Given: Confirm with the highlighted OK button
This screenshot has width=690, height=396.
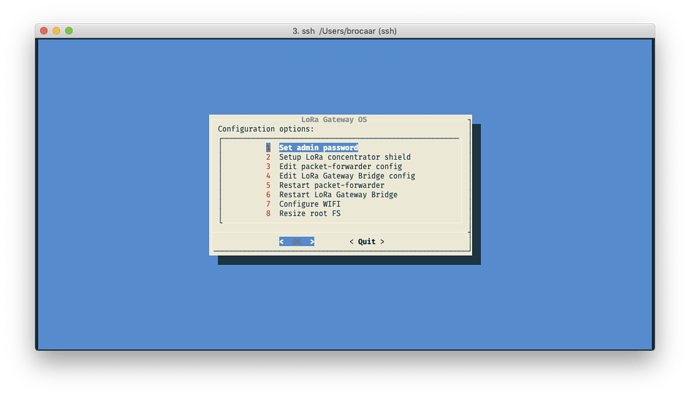Looking at the screenshot, I should point(297,242).
